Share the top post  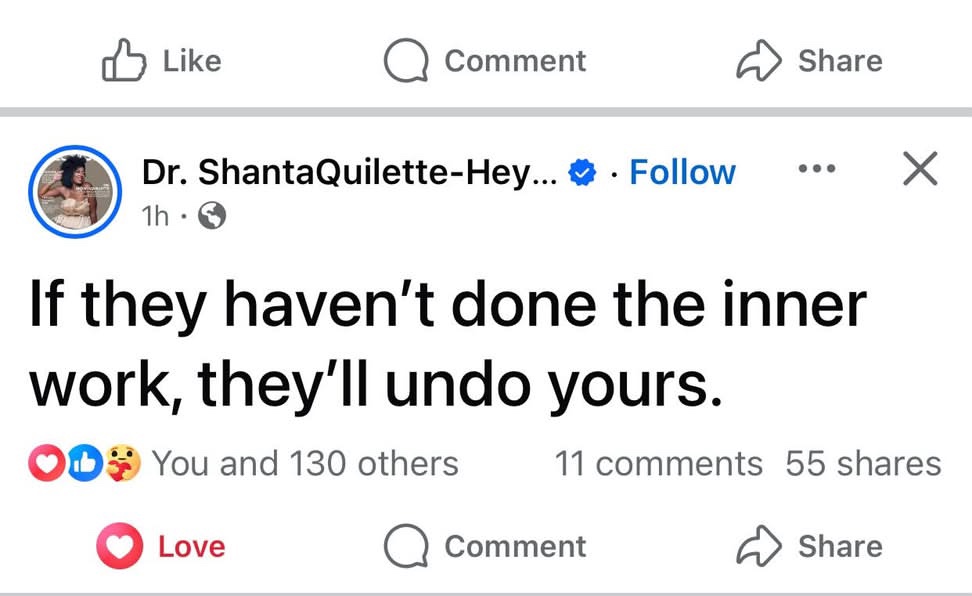pyautogui.click(x=809, y=61)
